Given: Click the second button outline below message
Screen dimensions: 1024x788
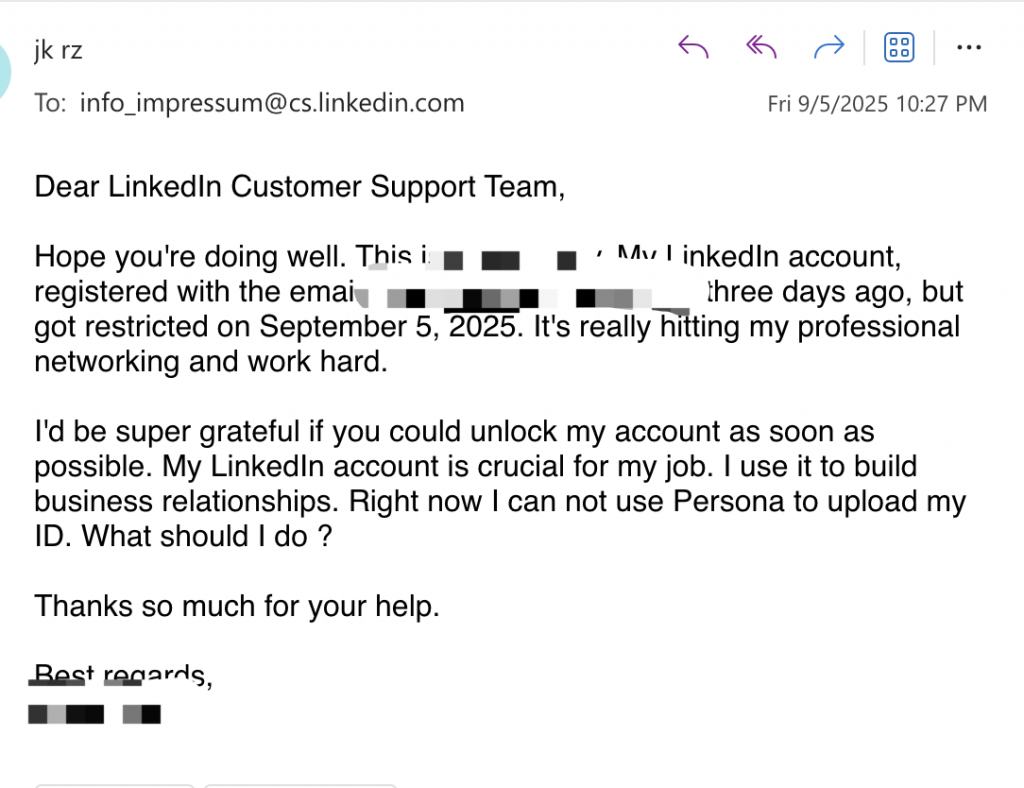Looking at the screenshot, I should coord(300,785).
